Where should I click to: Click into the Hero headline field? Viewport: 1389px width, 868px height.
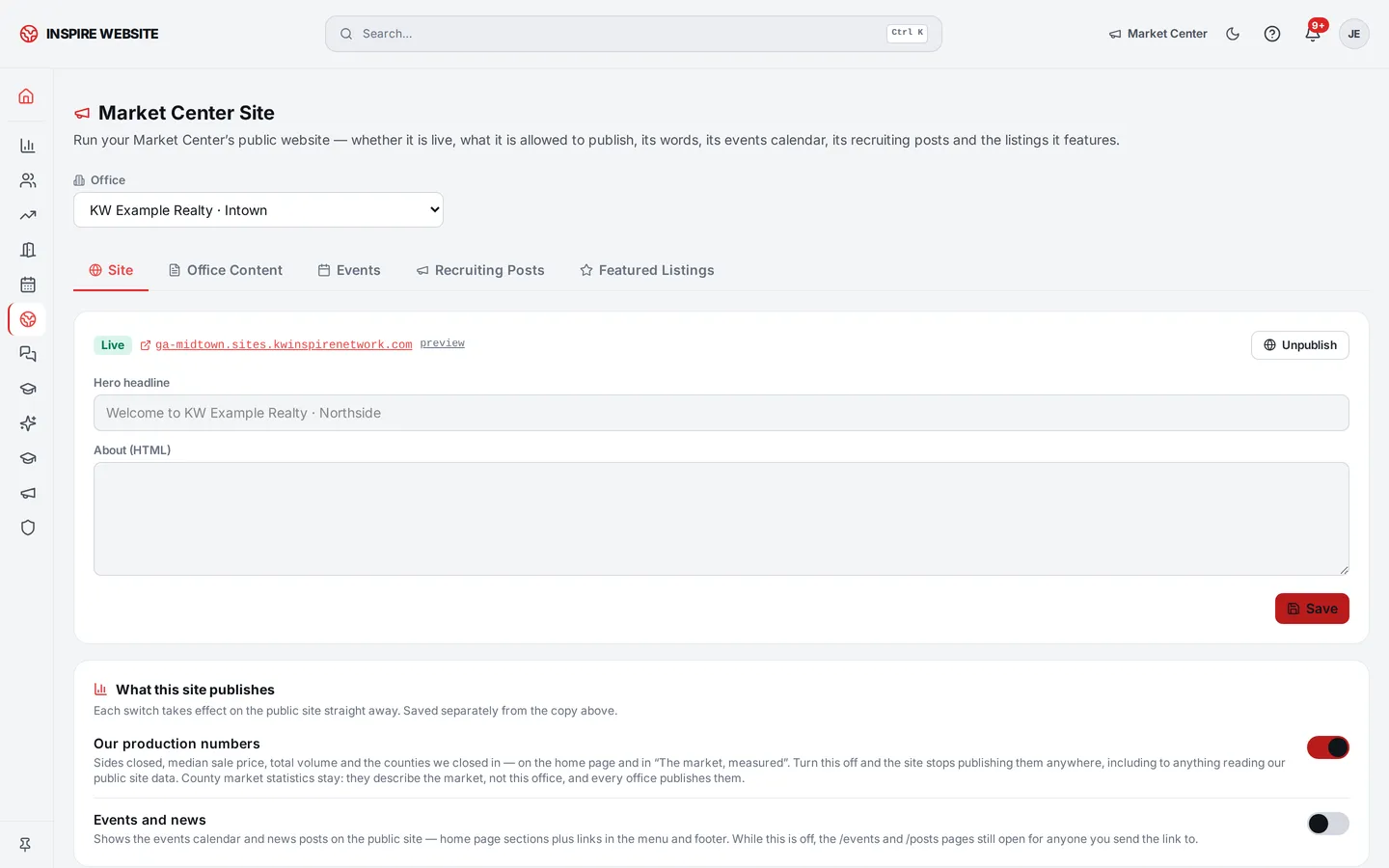coord(722,413)
